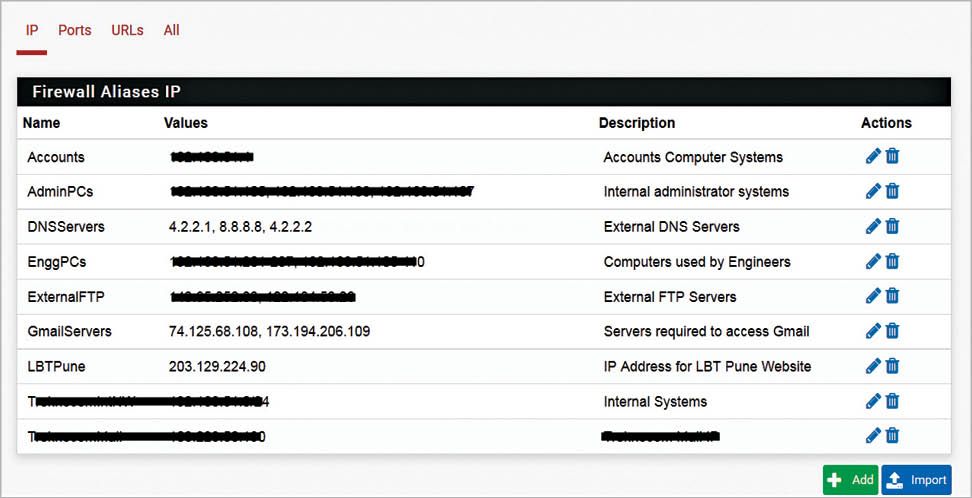Delete the Accounts alias

pos(892,157)
